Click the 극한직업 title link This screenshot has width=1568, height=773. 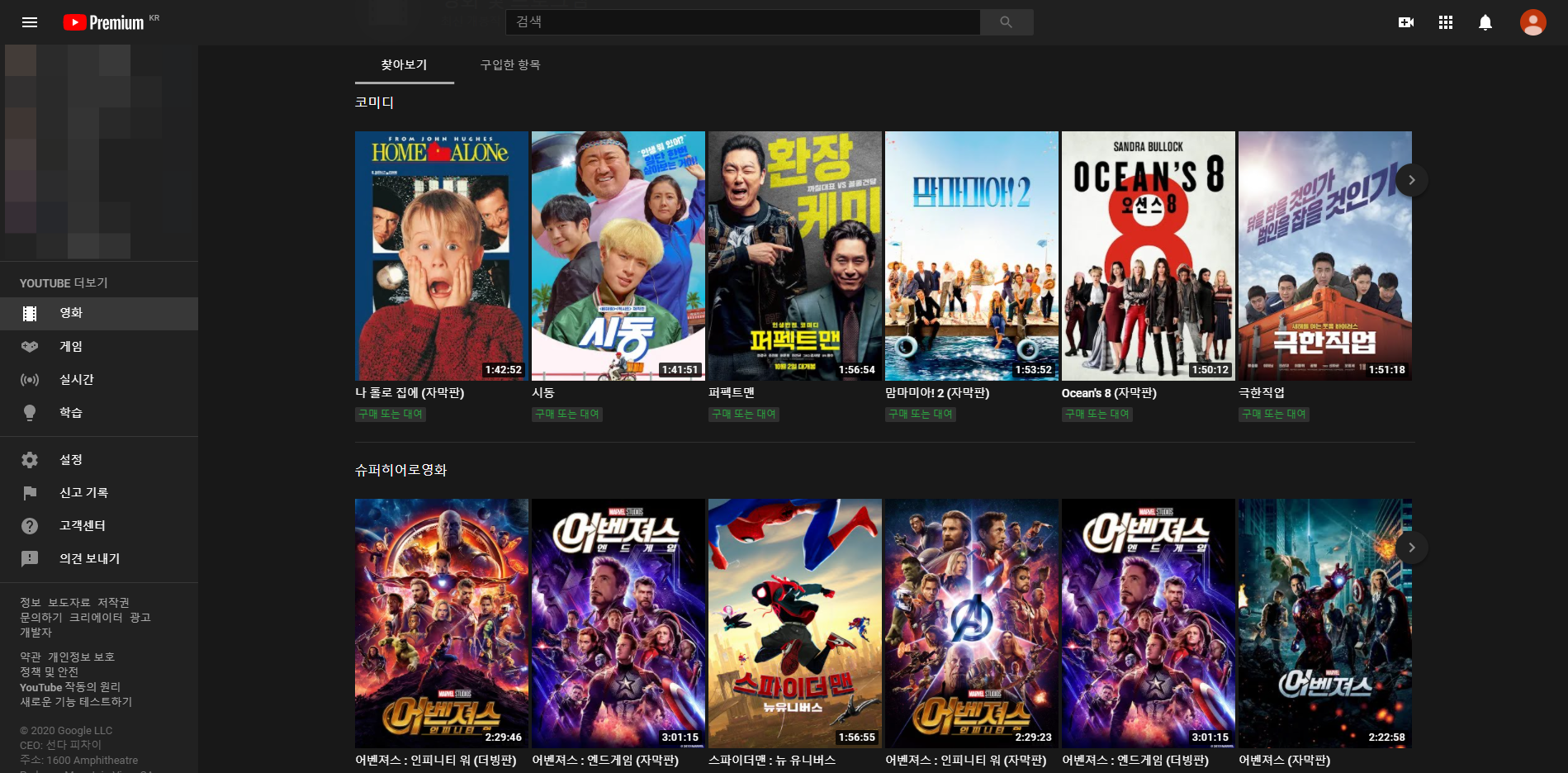[1261, 393]
